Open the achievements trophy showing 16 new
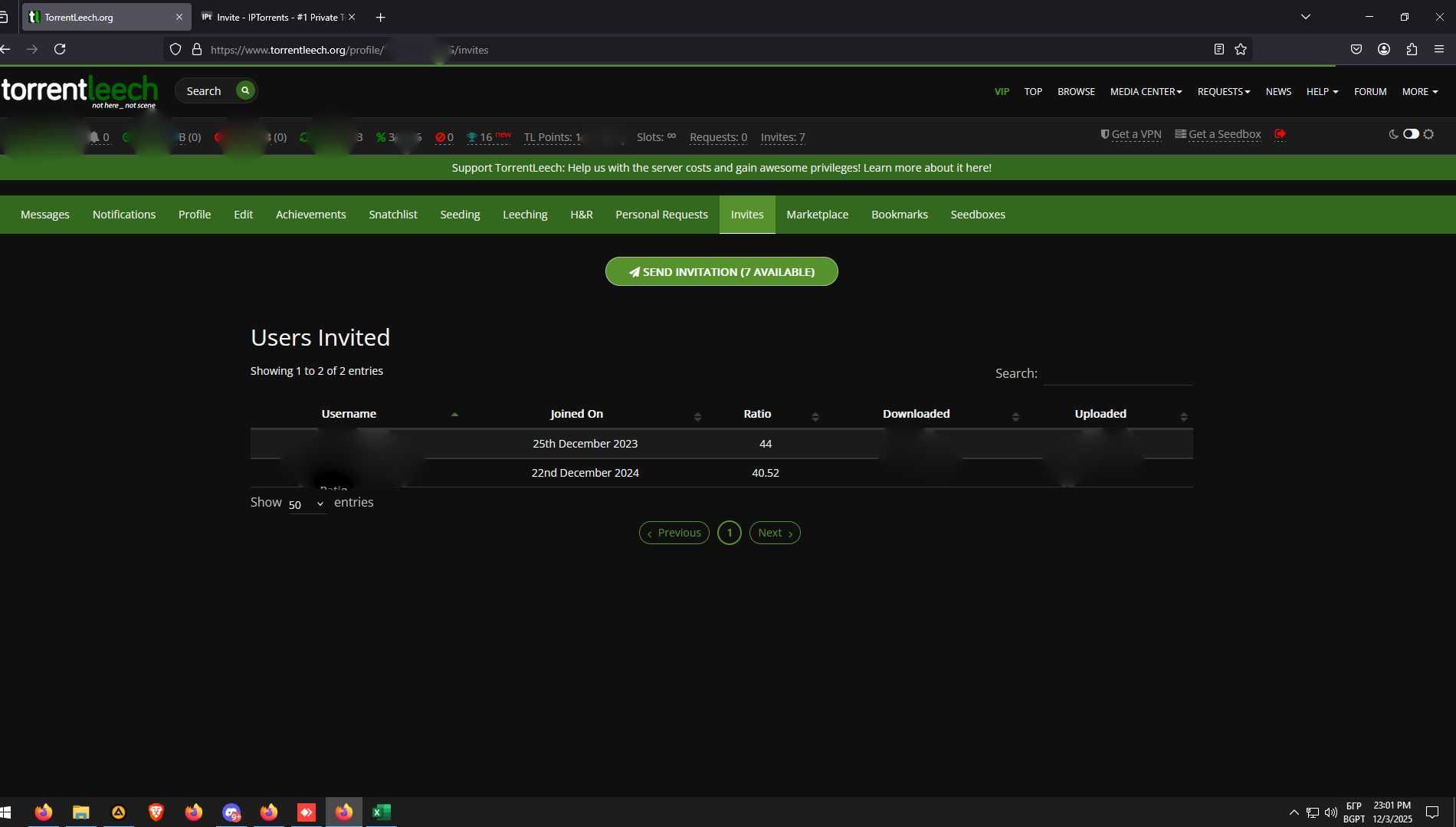 point(488,136)
